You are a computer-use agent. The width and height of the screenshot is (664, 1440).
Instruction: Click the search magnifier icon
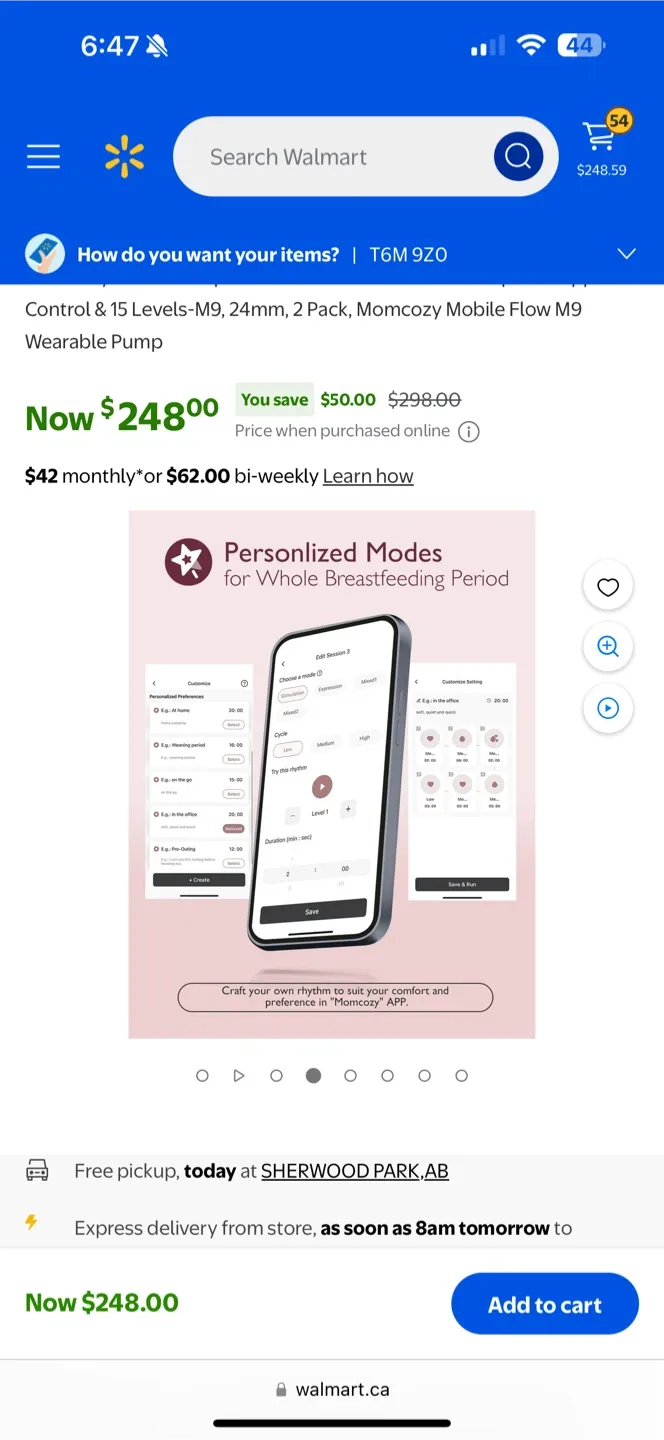coord(517,156)
